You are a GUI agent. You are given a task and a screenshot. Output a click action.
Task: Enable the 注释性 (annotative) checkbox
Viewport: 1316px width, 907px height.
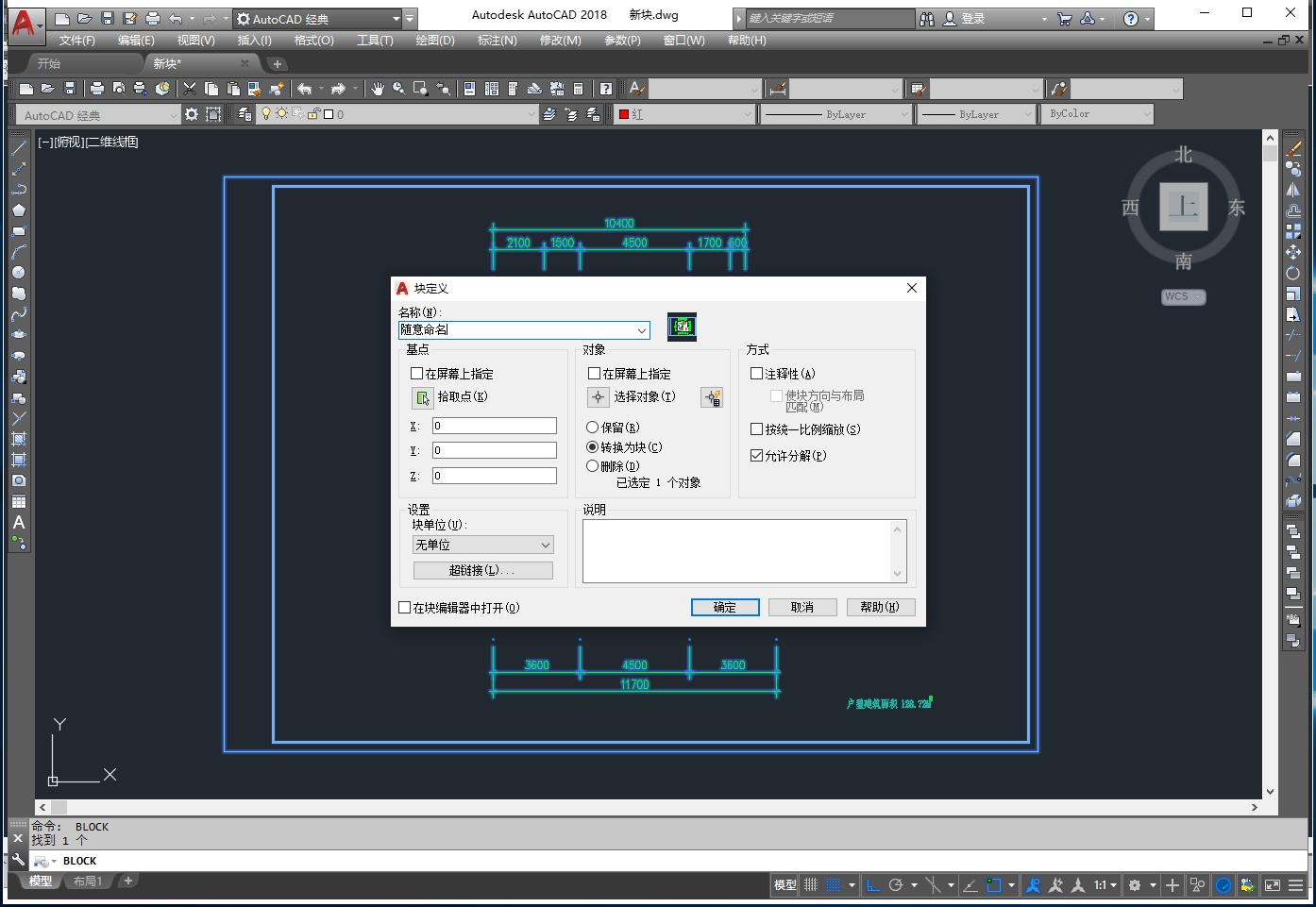tap(756, 374)
